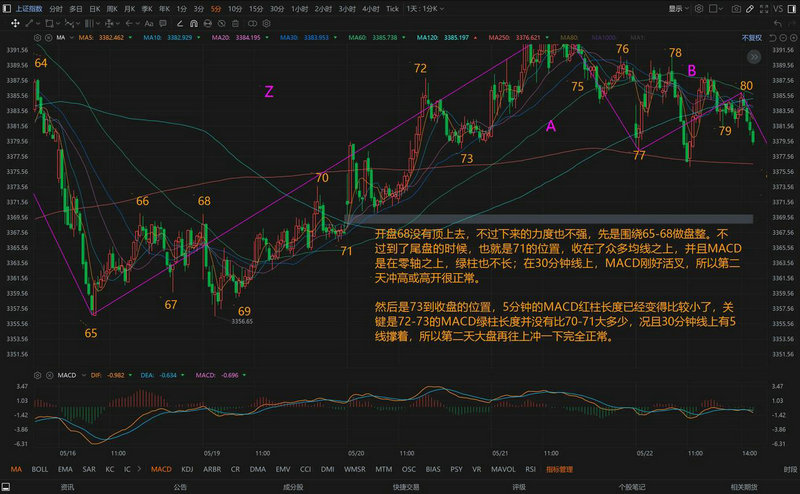Viewport: 800px width, 494px height.
Task: Add a comment bubble annotation
Action: pyautogui.click(x=163, y=23)
